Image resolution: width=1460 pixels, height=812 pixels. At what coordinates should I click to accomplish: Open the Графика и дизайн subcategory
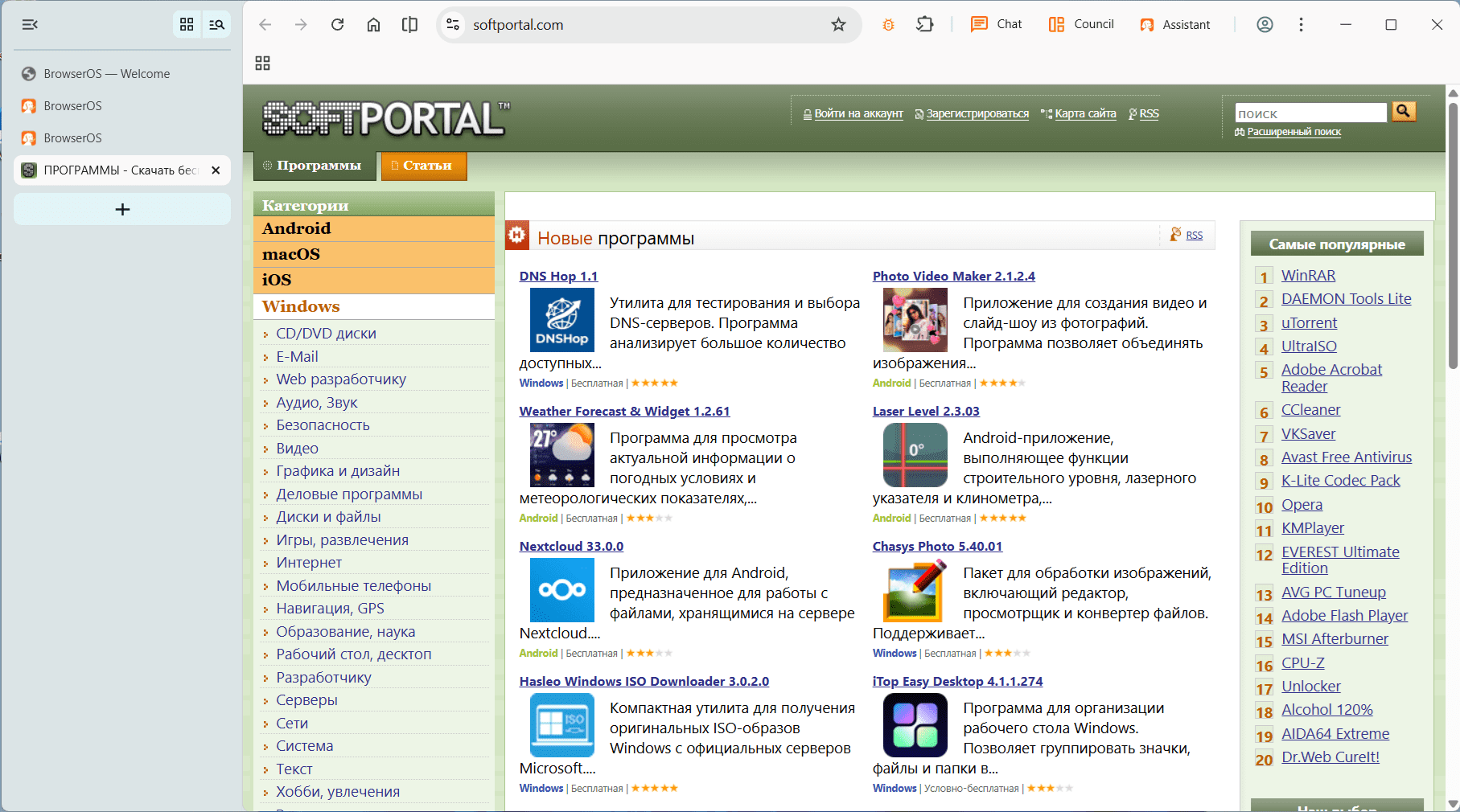tap(338, 471)
